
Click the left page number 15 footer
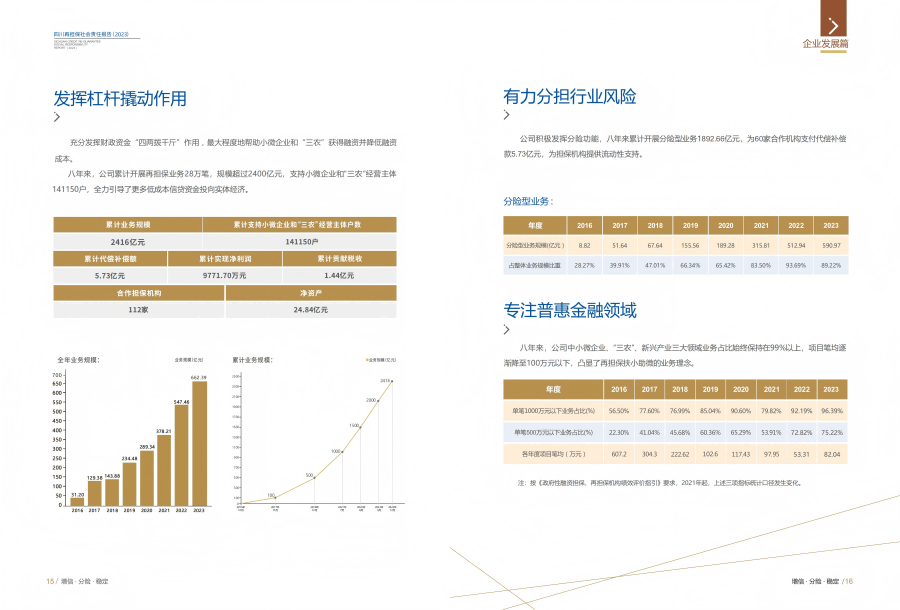point(49,581)
